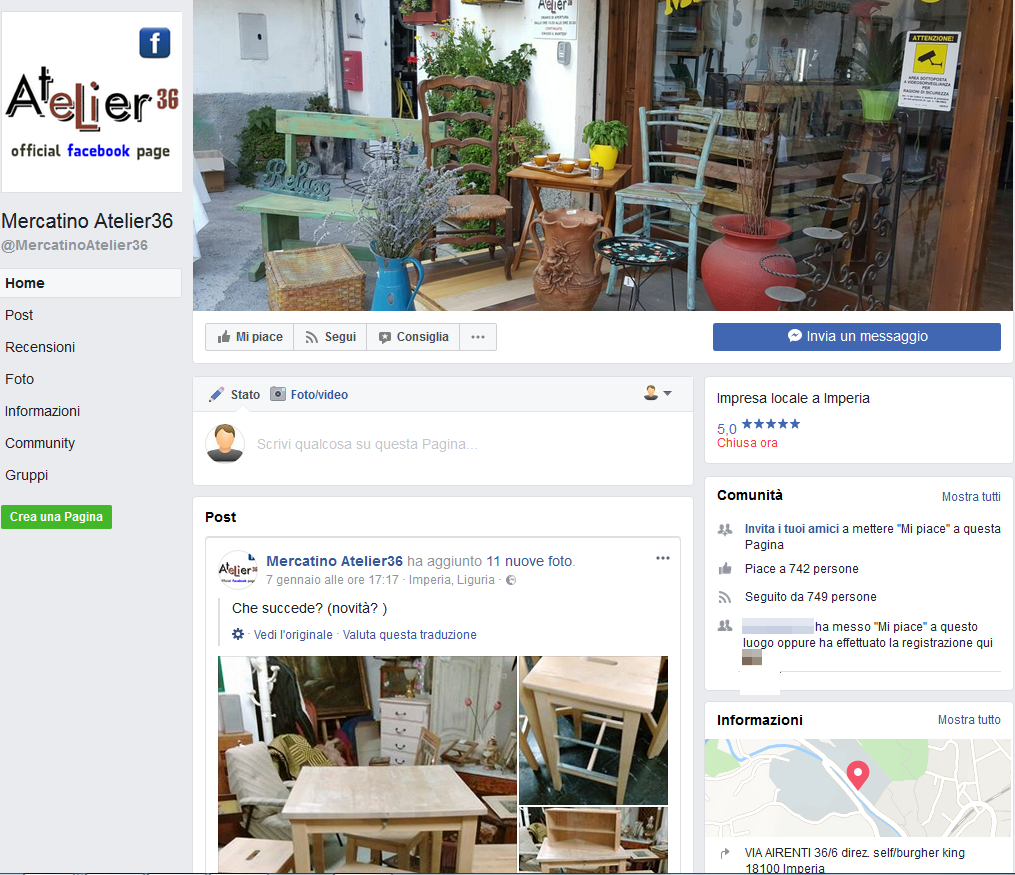Click the Mi piace thumbs-up button

pyautogui.click(x=250, y=337)
